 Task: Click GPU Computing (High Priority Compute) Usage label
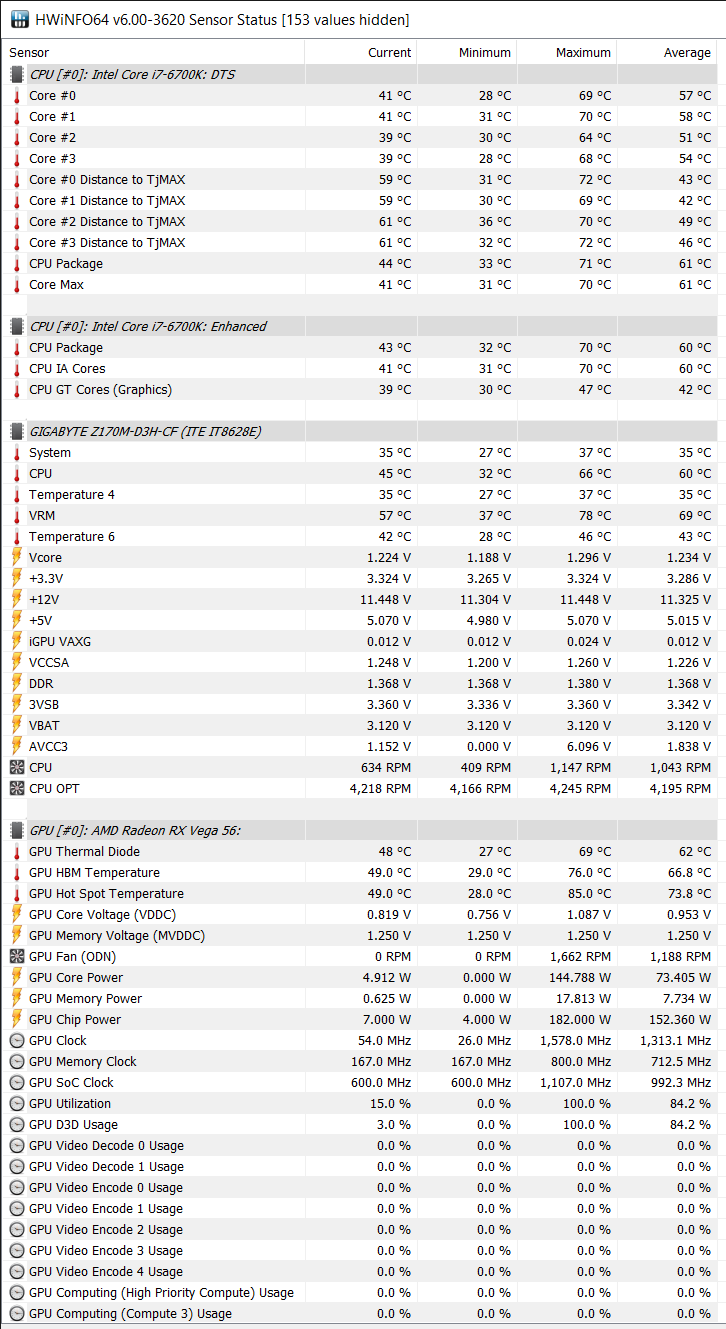pyautogui.click(x=162, y=1292)
